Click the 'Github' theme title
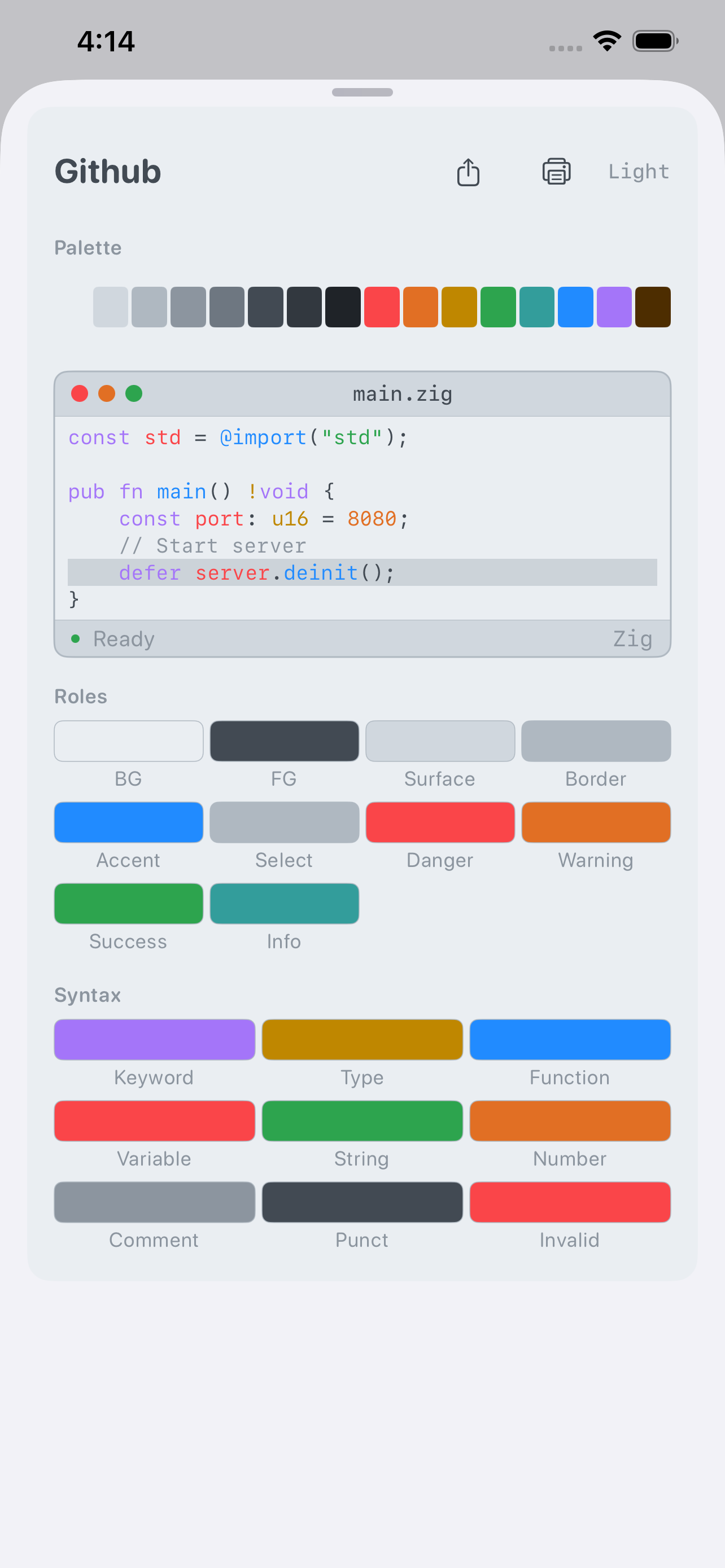This screenshot has width=725, height=1568. click(x=108, y=171)
